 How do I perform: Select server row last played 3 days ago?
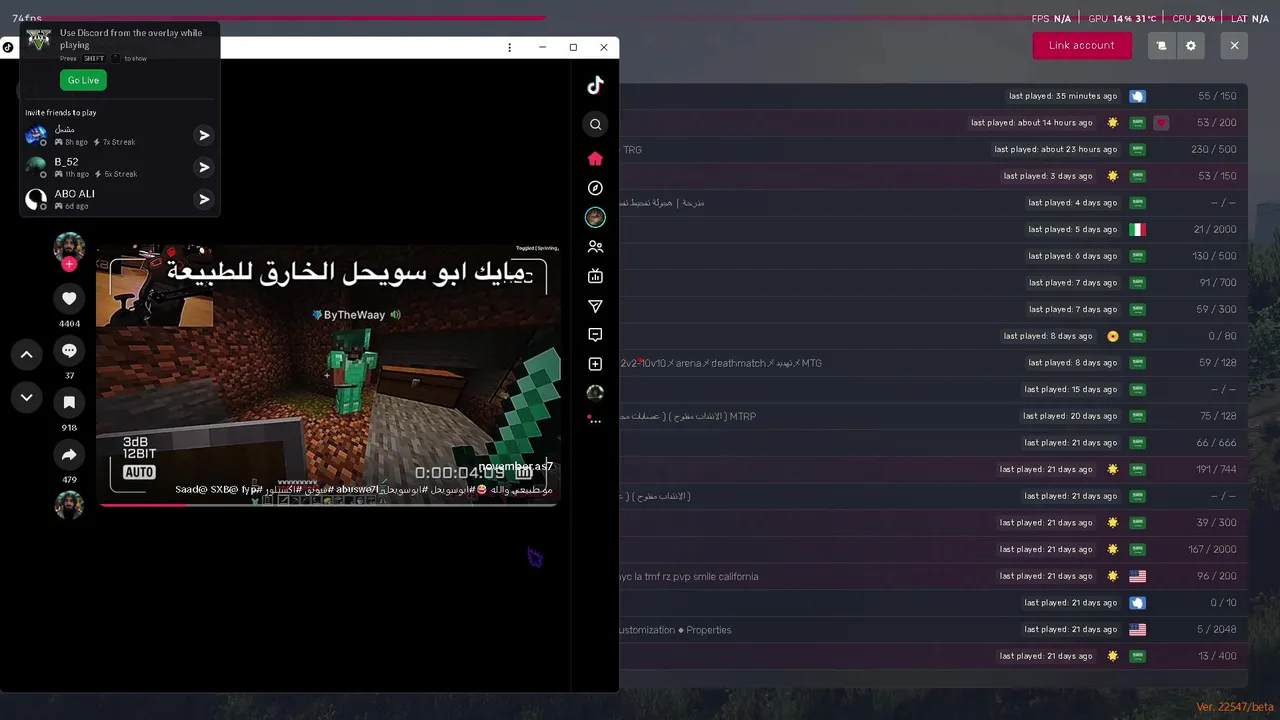tap(932, 176)
